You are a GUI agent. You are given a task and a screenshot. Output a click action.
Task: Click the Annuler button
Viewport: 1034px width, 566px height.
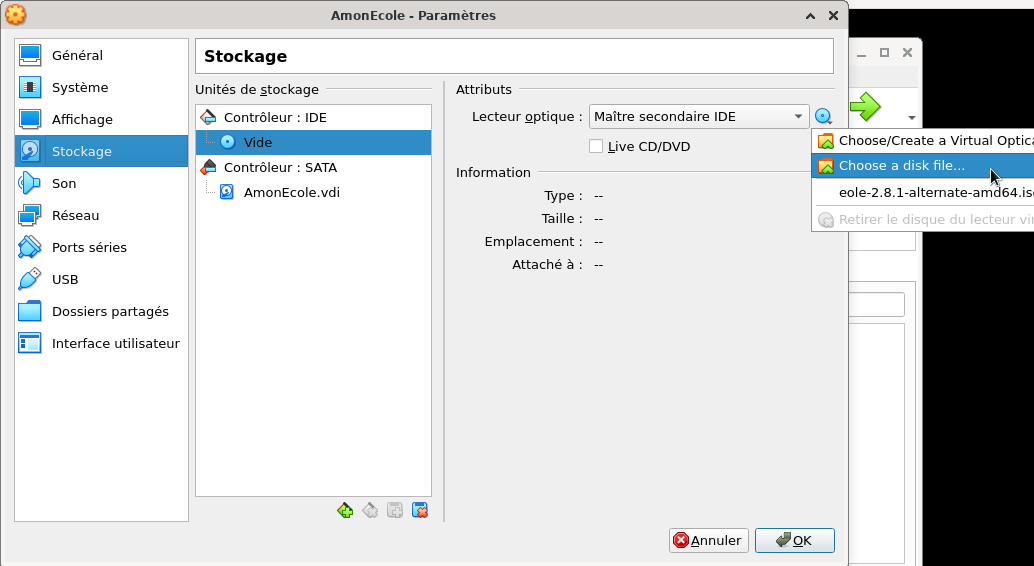pyautogui.click(x=709, y=540)
